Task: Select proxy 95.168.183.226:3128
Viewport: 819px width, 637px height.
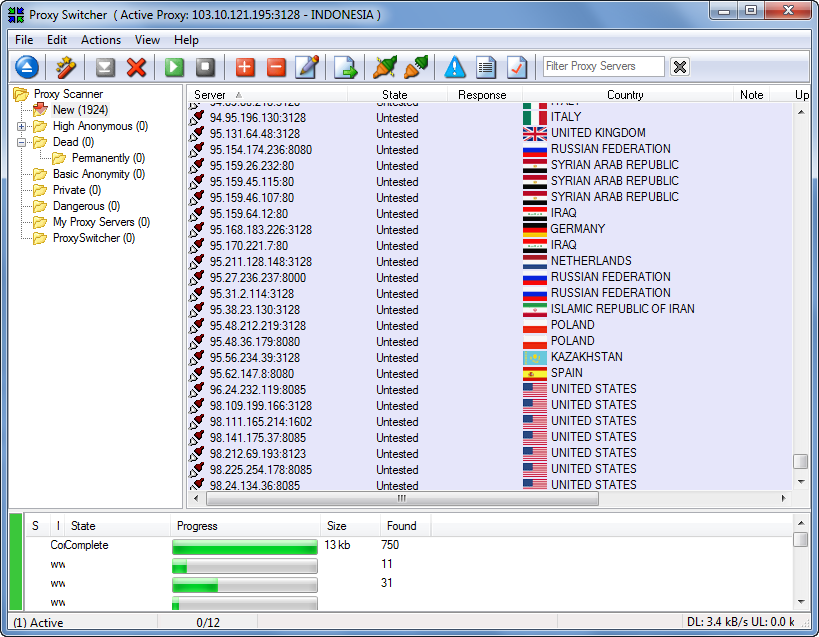Action: [261, 230]
